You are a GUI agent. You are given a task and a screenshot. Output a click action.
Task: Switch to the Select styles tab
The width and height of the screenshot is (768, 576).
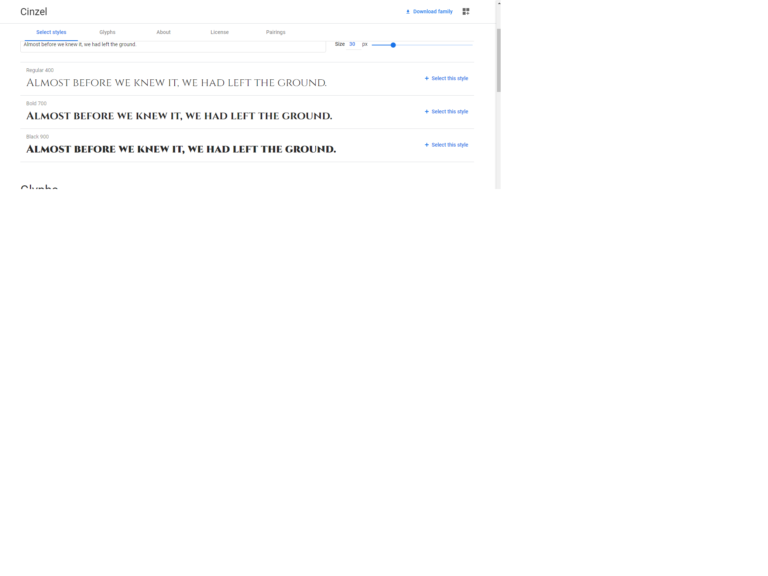[x=51, y=32]
